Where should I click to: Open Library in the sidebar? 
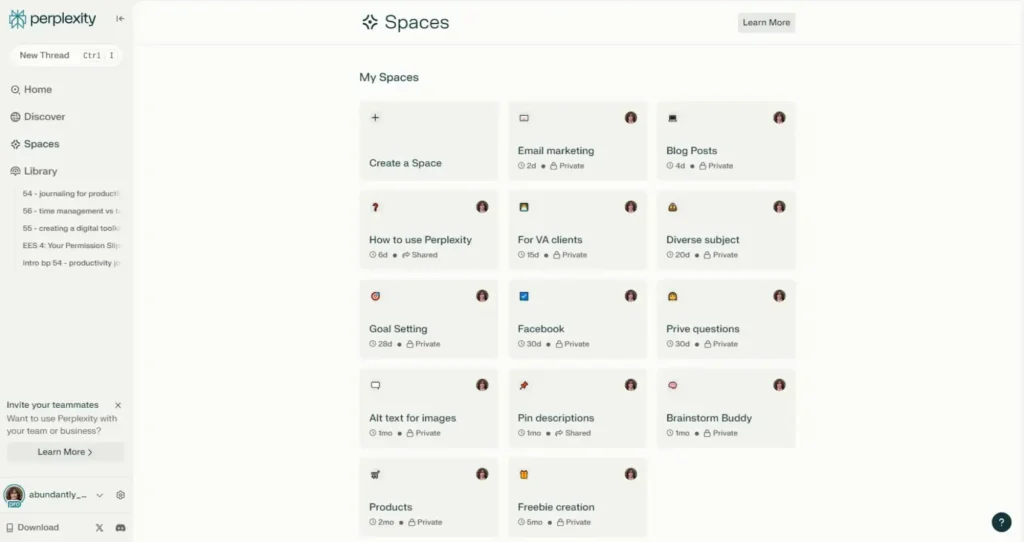point(34,171)
